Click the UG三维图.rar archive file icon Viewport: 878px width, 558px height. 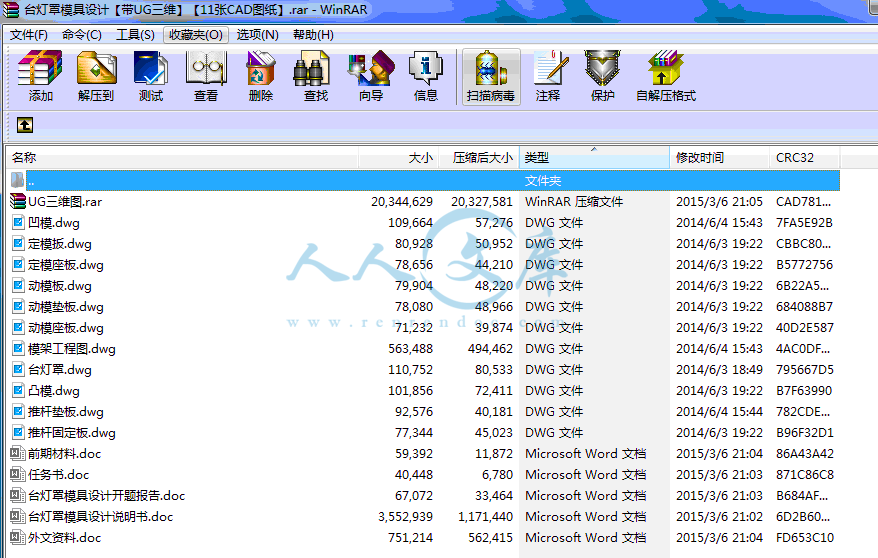18,201
